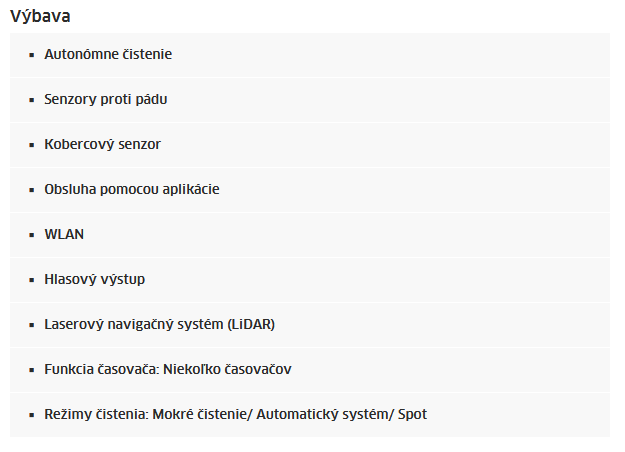
Task: Click the Výbava heading
Action: 40,17
